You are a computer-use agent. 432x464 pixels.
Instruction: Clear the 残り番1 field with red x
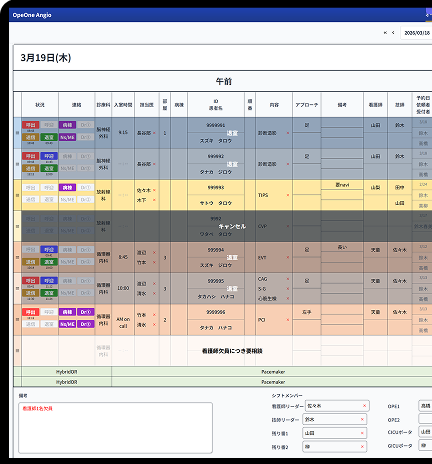click(362, 433)
